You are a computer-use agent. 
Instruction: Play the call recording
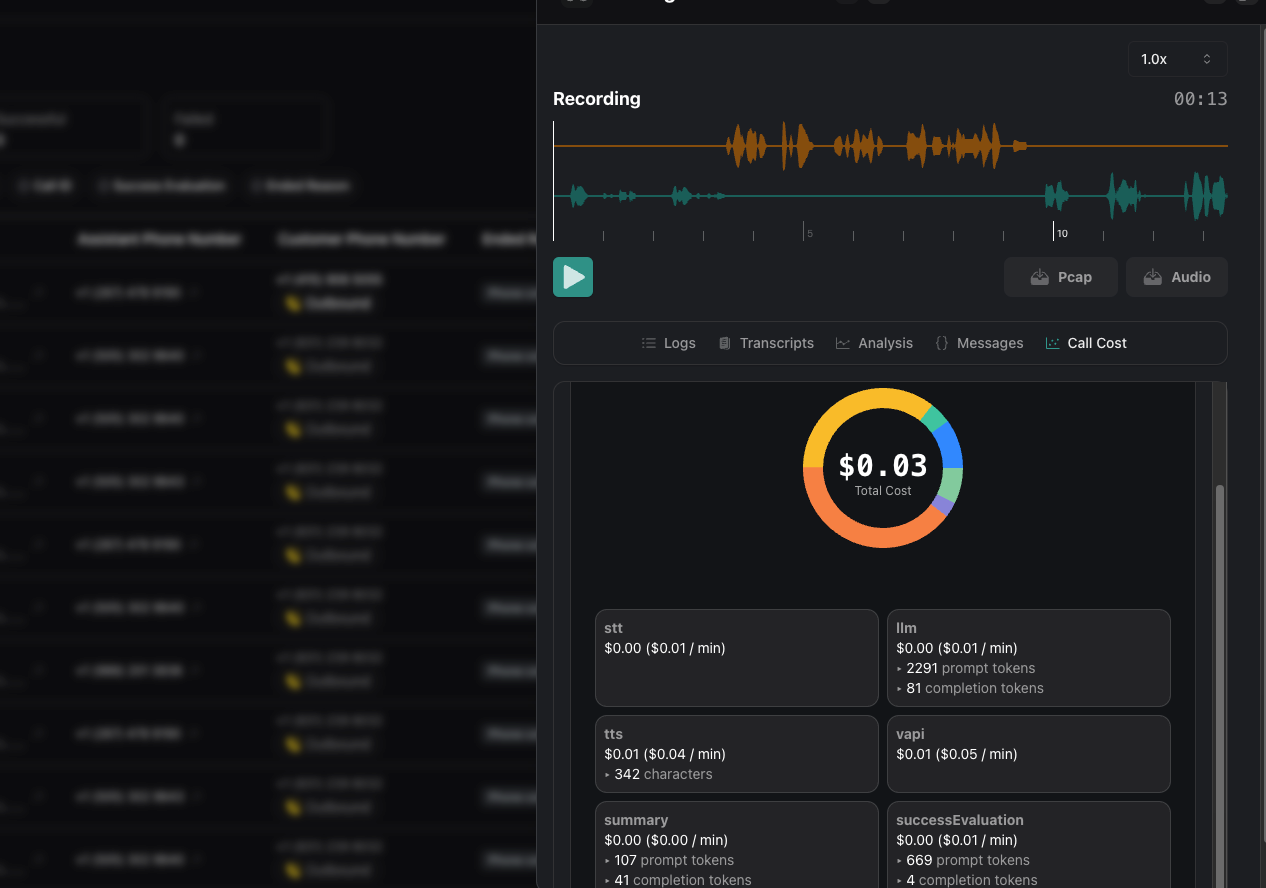[573, 277]
